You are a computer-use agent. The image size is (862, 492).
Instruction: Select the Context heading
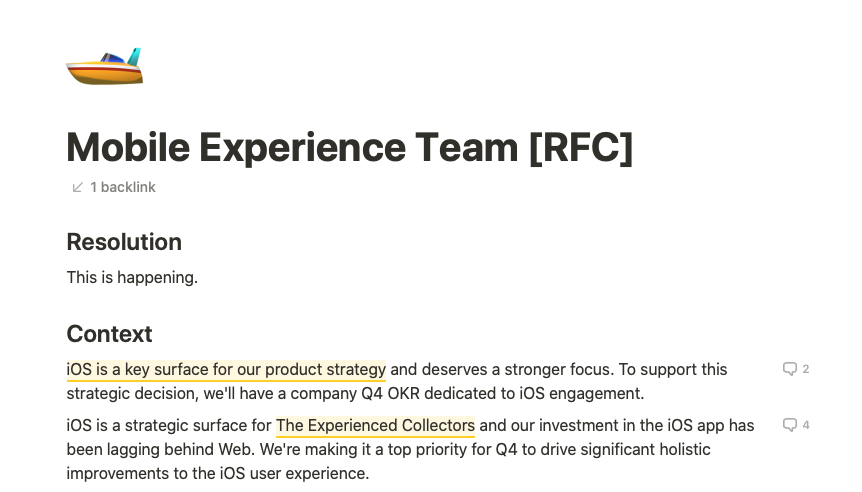pyautogui.click(x=109, y=334)
